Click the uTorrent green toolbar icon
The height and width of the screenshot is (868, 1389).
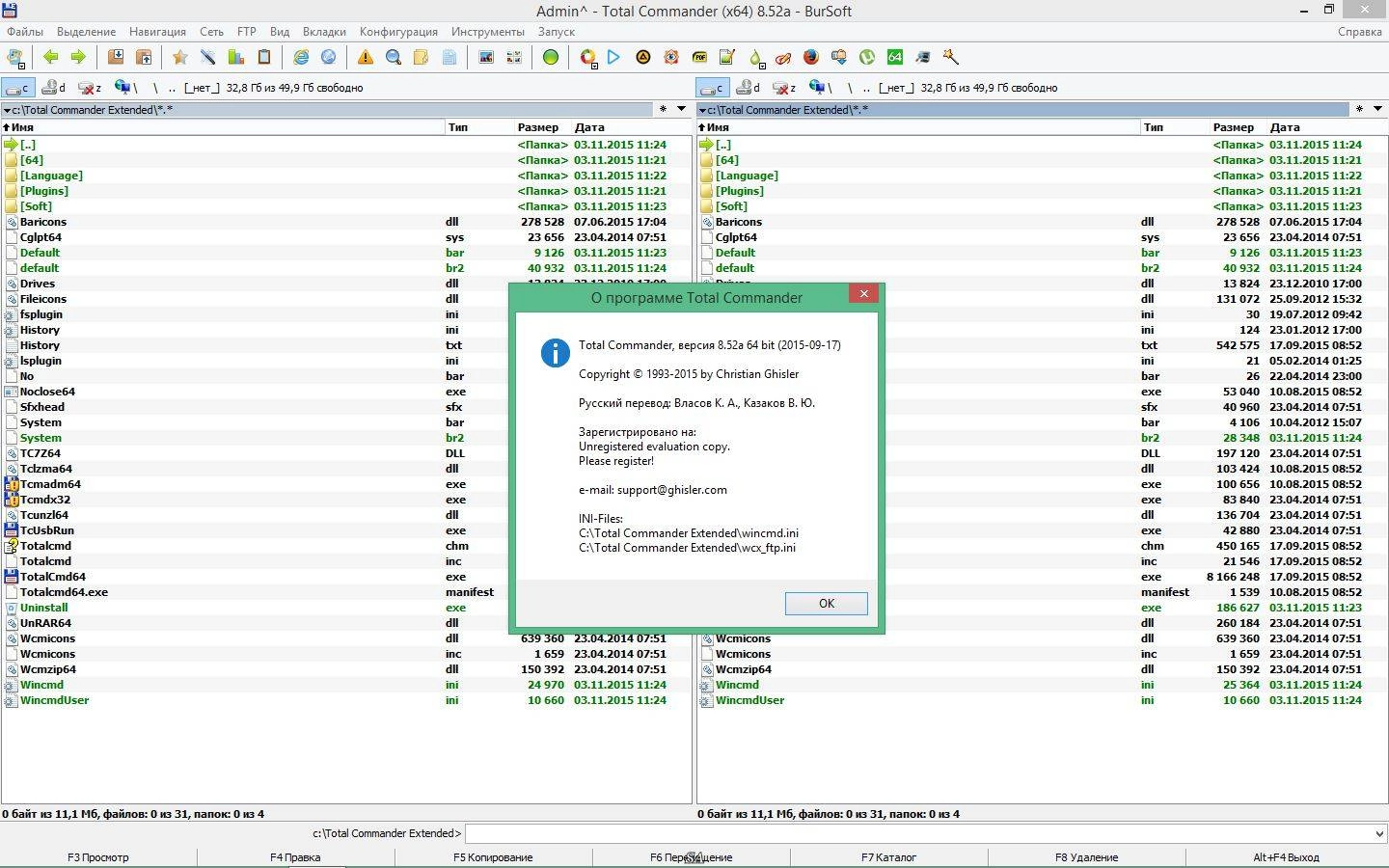tap(867, 58)
